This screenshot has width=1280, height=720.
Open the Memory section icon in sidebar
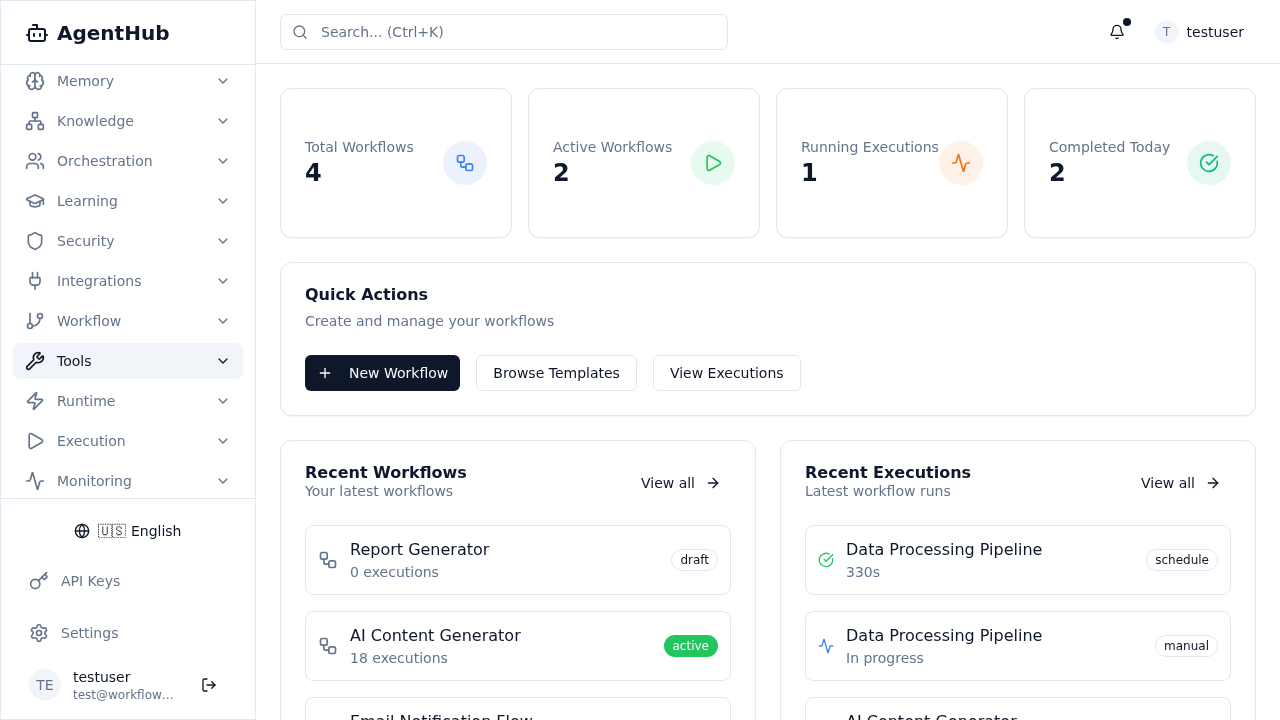click(35, 81)
